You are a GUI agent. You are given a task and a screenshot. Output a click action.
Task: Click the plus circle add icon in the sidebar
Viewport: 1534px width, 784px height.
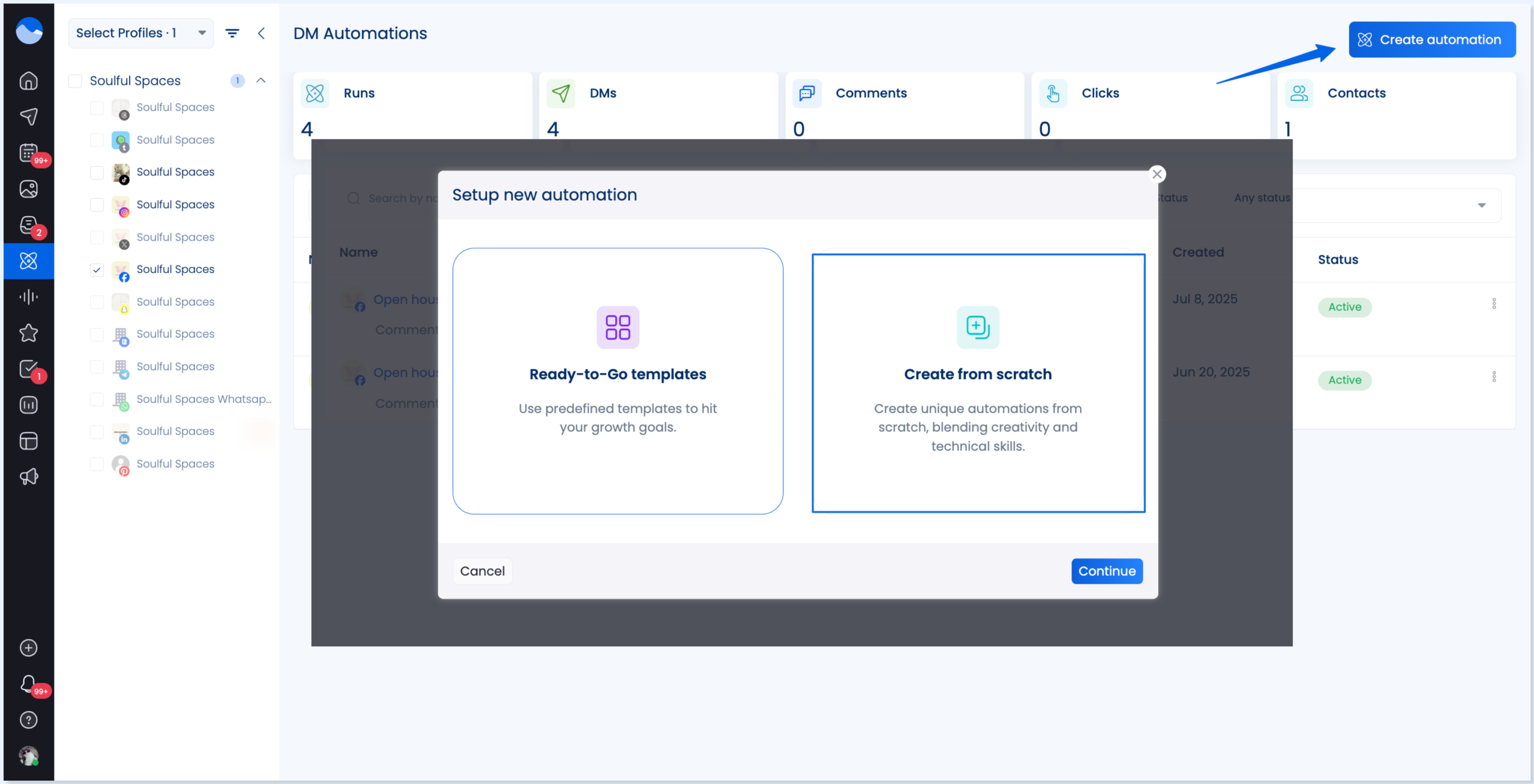[x=29, y=648]
